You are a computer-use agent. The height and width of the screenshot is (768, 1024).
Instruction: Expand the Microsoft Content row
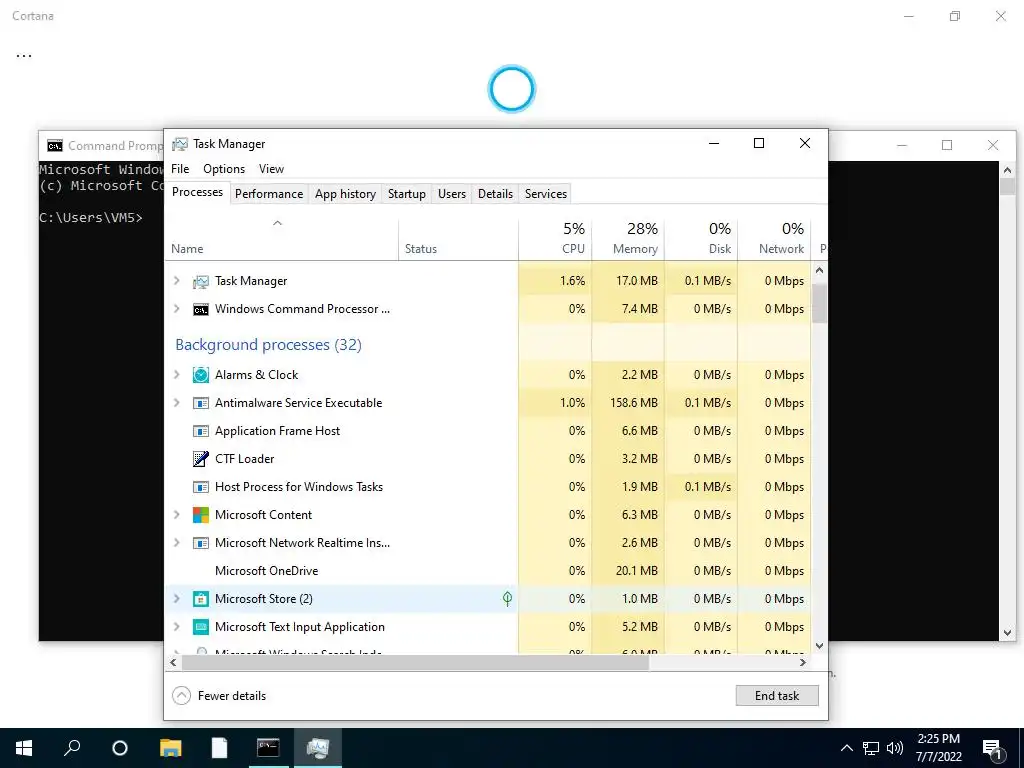(176, 515)
